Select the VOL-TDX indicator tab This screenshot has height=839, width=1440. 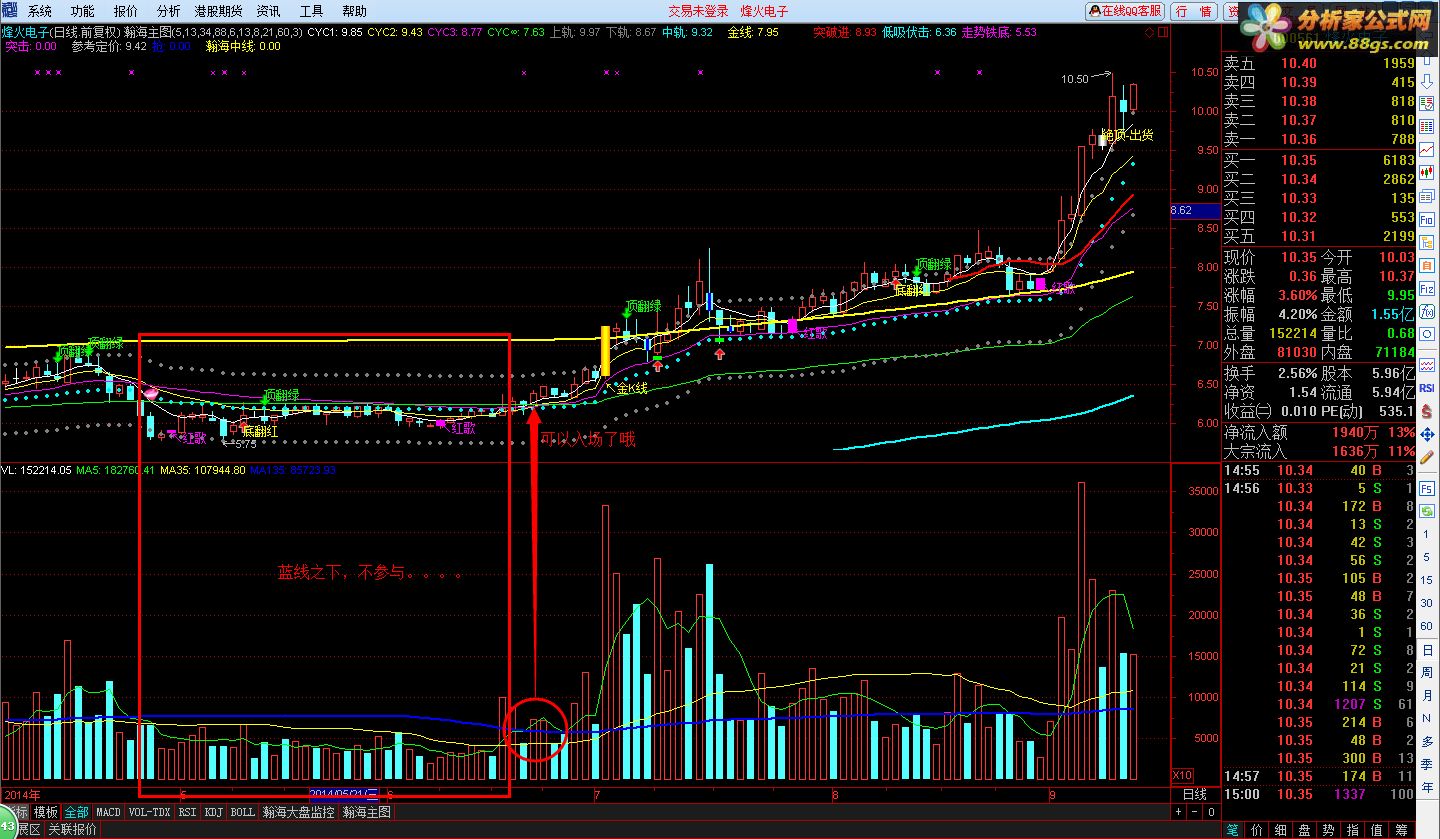[x=149, y=812]
